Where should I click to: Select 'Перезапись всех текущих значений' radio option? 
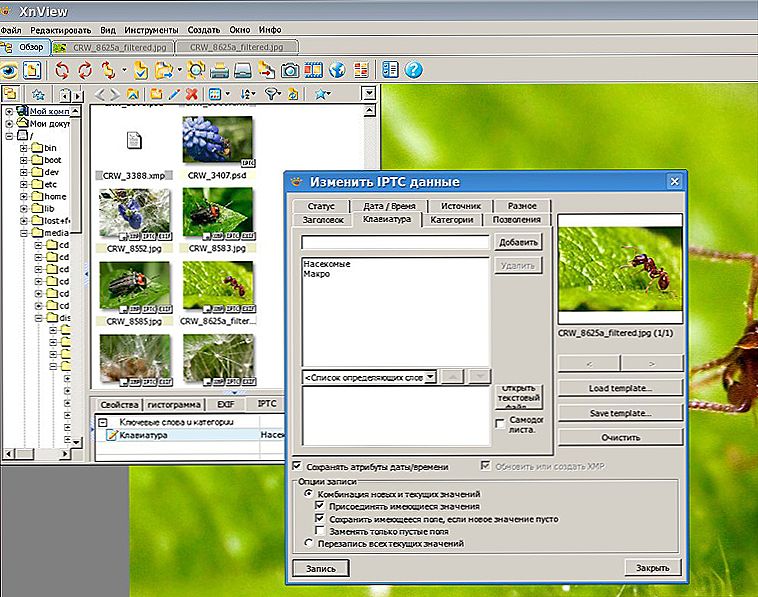[308, 543]
